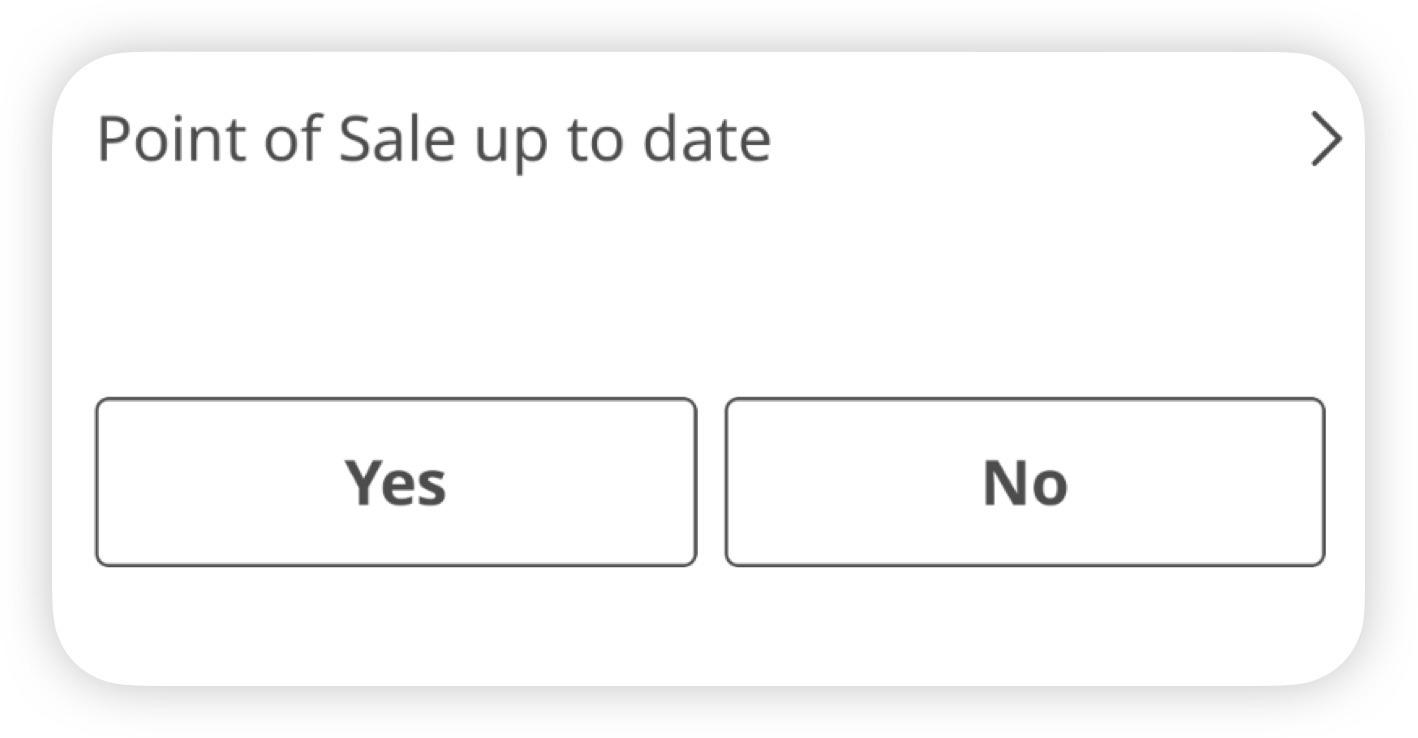Expand details using the chevron at card's corner
1418x738 pixels.
[x=1326, y=140]
